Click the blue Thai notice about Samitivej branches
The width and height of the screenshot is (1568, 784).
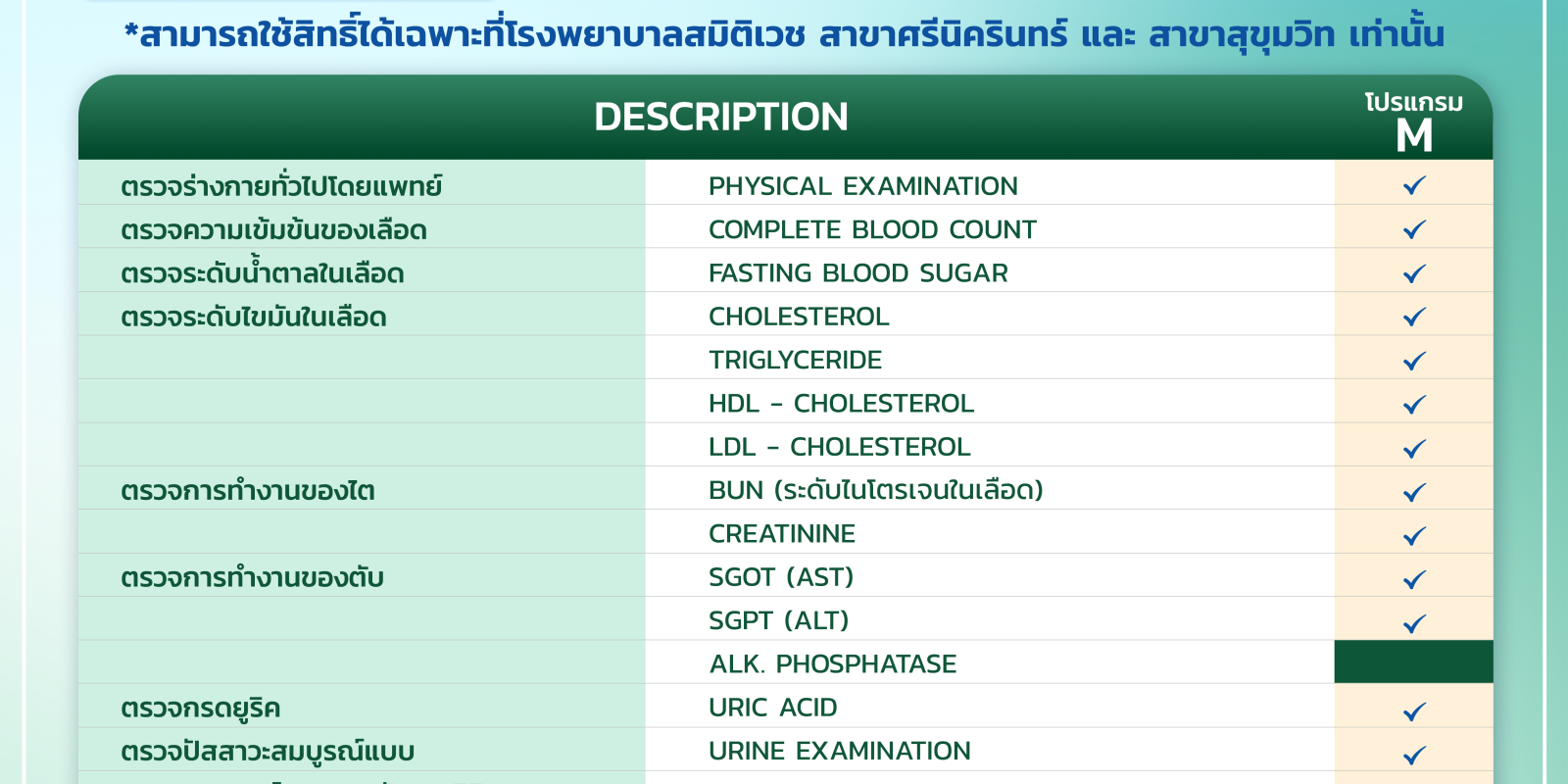pyautogui.click(x=784, y=34)
